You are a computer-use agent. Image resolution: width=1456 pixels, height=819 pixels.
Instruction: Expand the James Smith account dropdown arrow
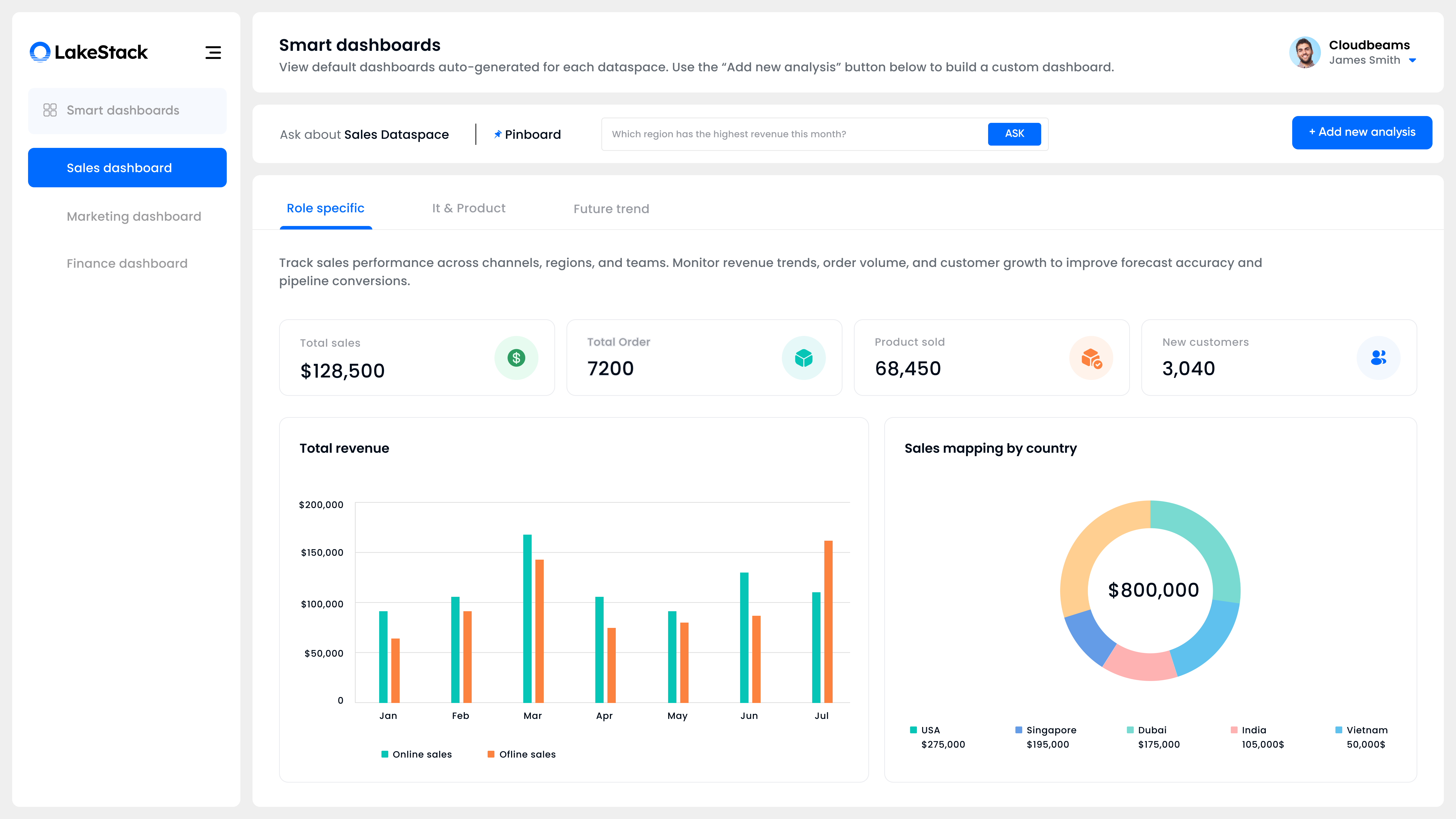click(x=1412, y=60)
